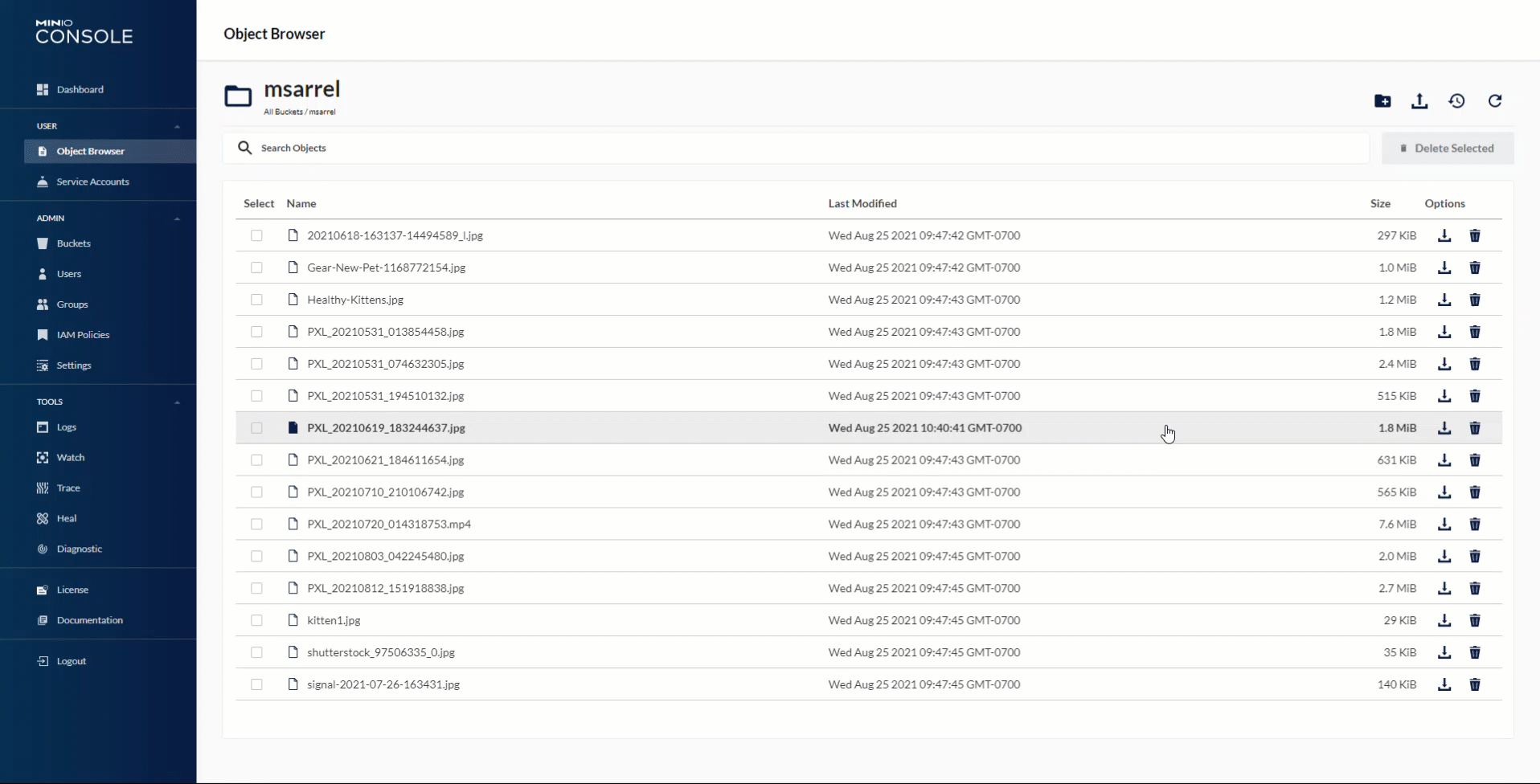Open the rewind history icon
The width and height of the screenshot is (1540, 784).
1456,101
